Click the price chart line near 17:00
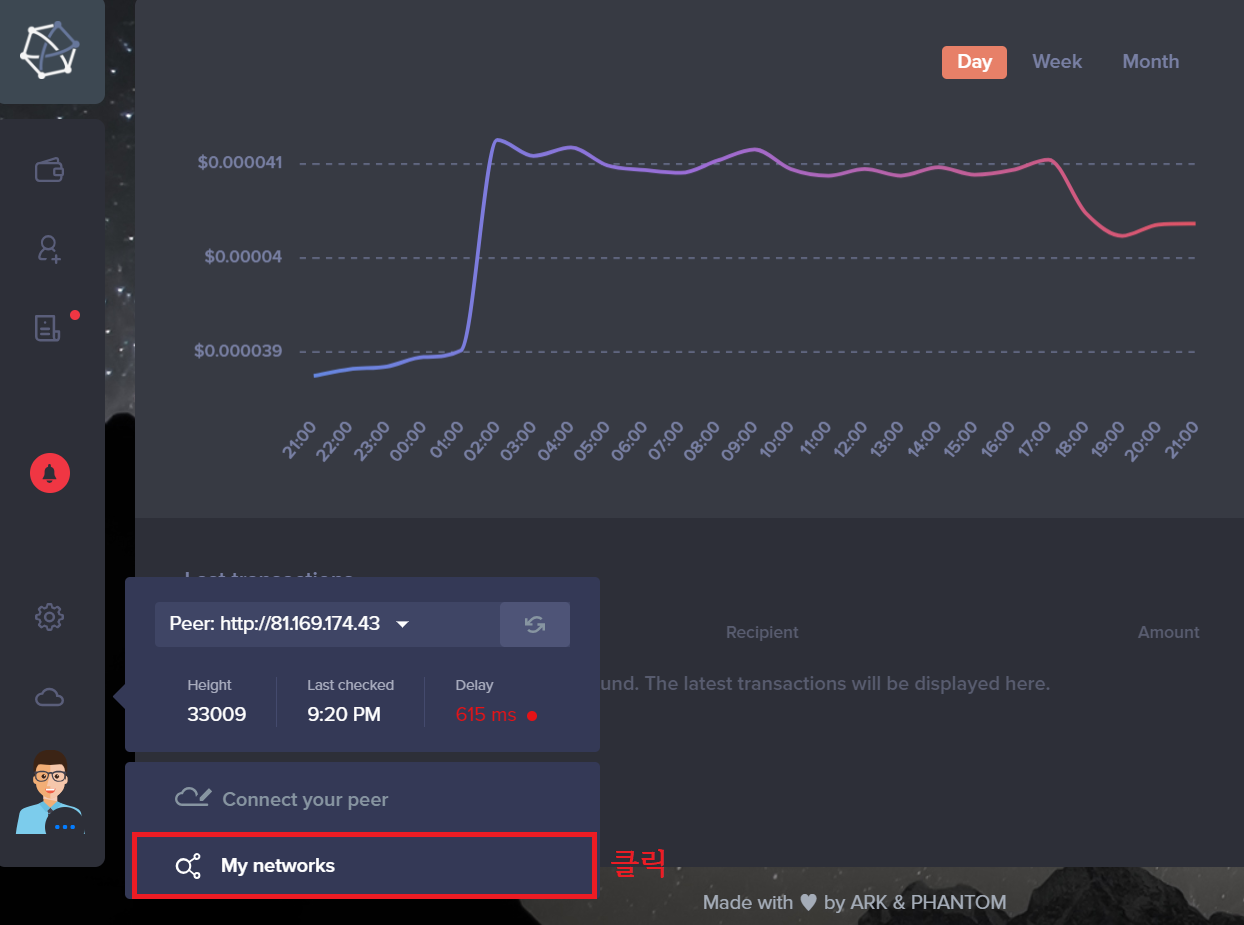 [x=1046, y=159]
